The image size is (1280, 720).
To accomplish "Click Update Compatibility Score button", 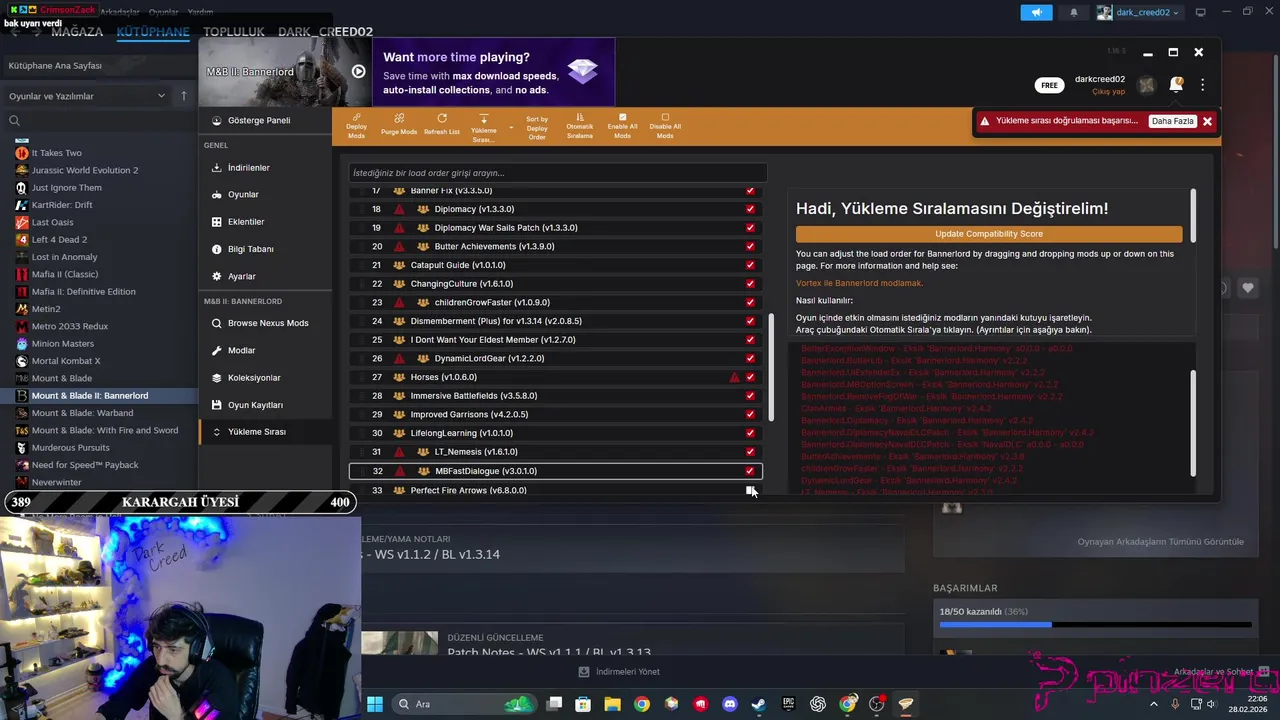I will (989, 234).
